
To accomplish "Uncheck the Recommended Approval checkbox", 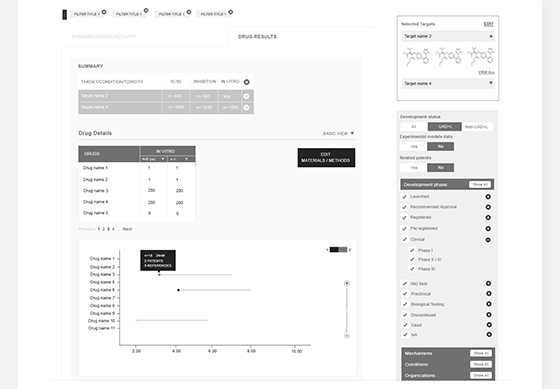I will (404, 207).
